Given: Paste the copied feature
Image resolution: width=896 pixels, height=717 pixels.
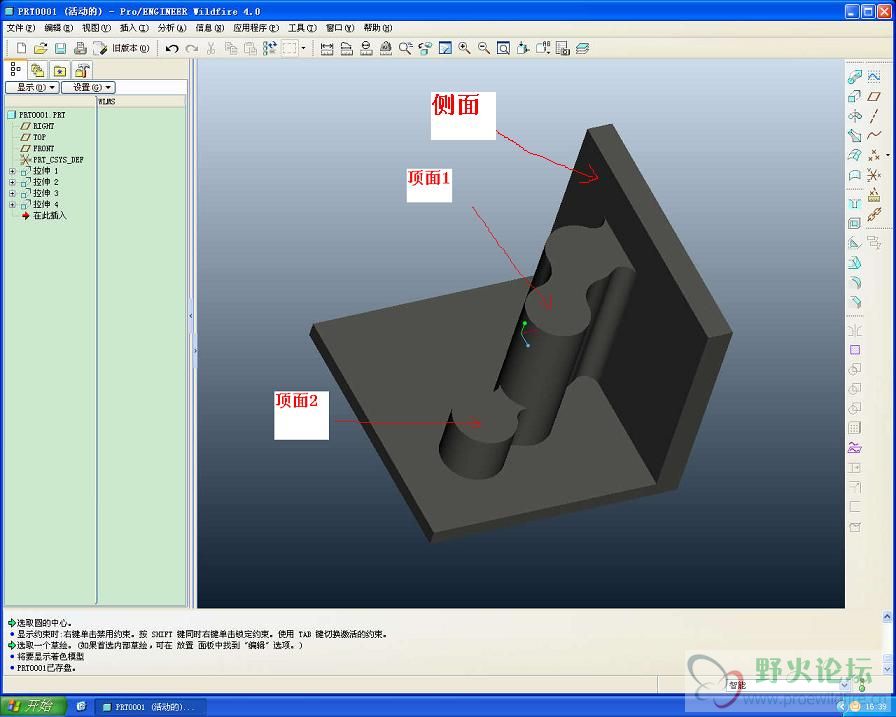Looking at the screenshot, I should click(250, 49).
